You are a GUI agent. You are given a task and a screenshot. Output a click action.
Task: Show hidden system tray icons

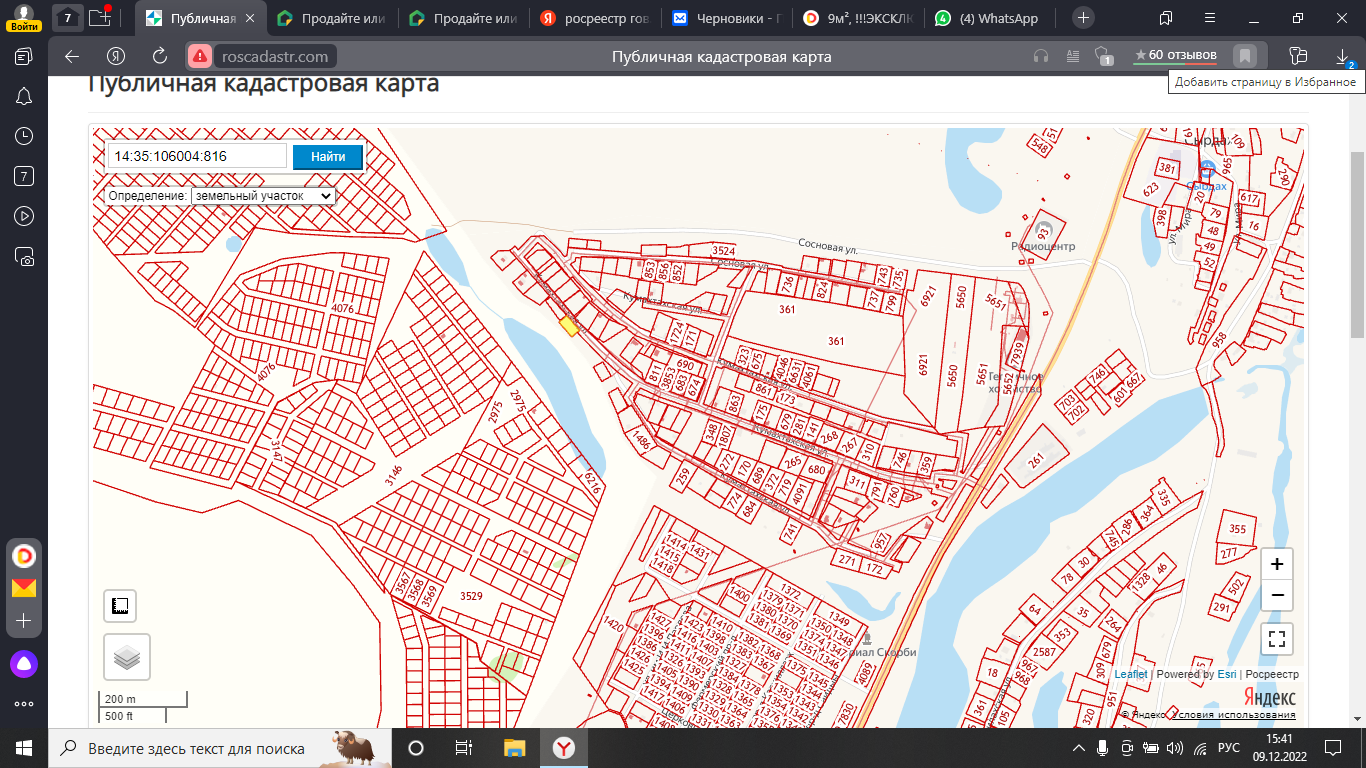coord(1078,748)
